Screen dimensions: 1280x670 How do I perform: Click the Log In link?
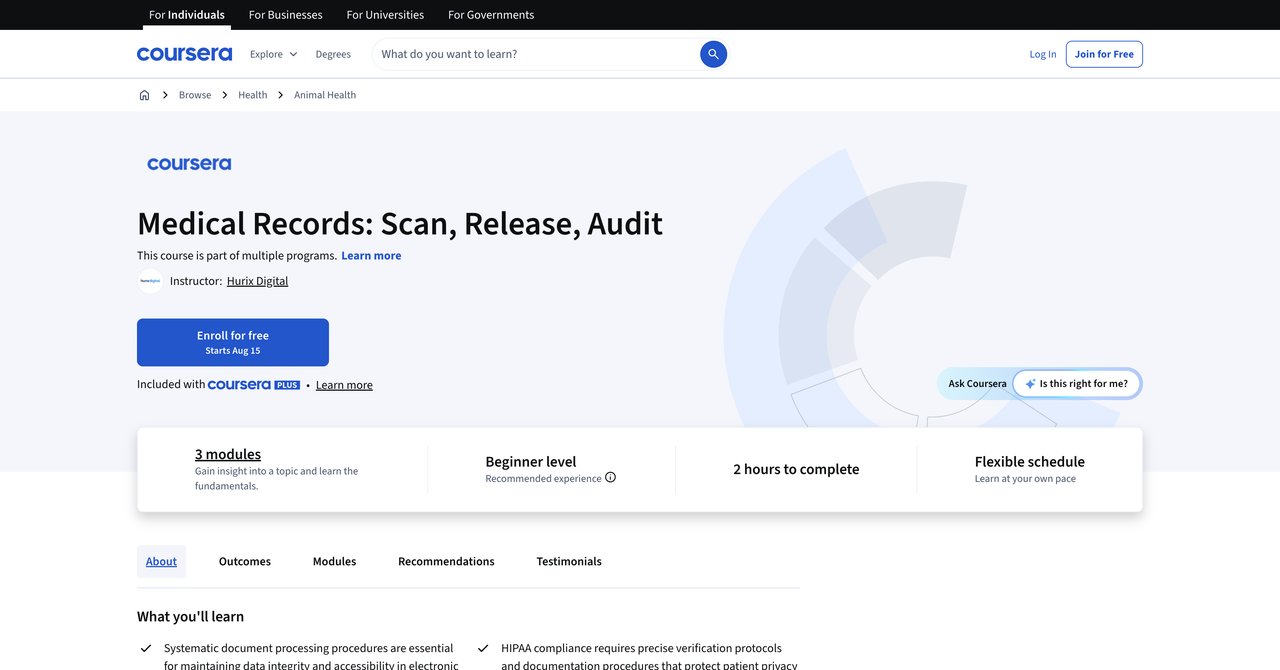(1043, 54)
